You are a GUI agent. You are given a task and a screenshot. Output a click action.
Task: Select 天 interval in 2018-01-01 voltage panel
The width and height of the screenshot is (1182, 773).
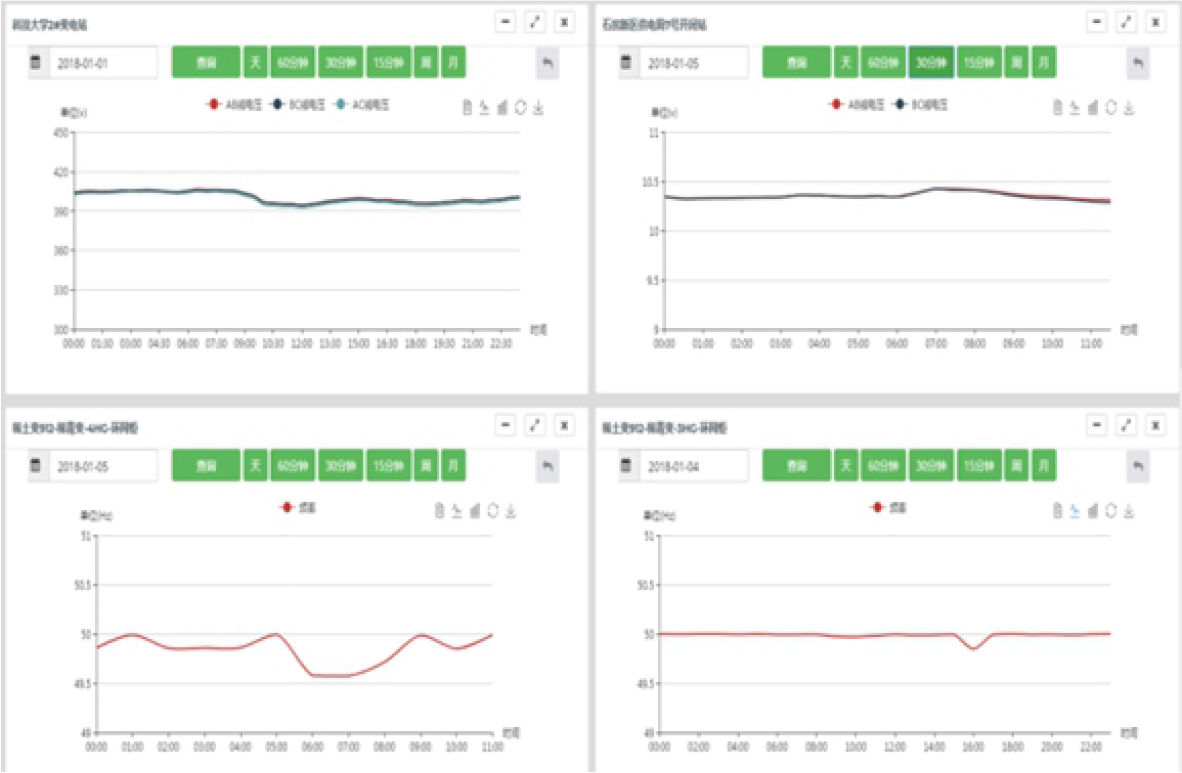pyautogui.click(x=256, y=62)
